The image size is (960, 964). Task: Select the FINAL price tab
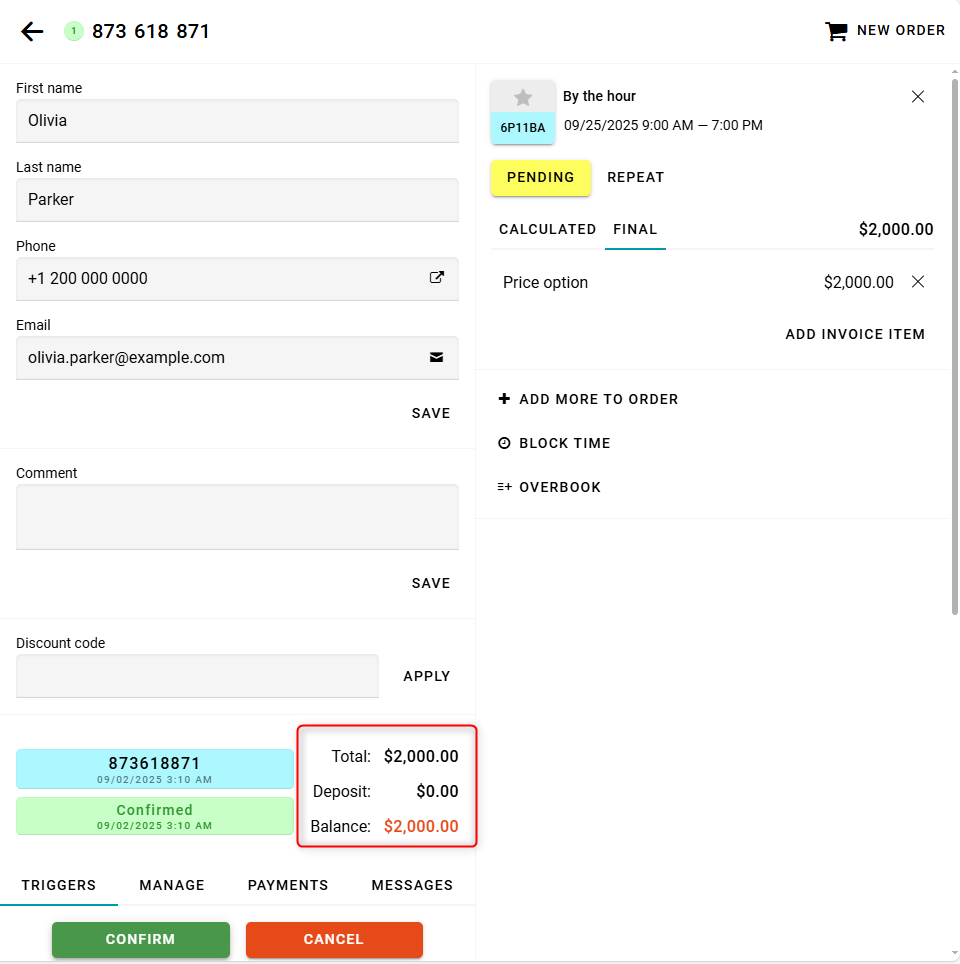(635, 229)
